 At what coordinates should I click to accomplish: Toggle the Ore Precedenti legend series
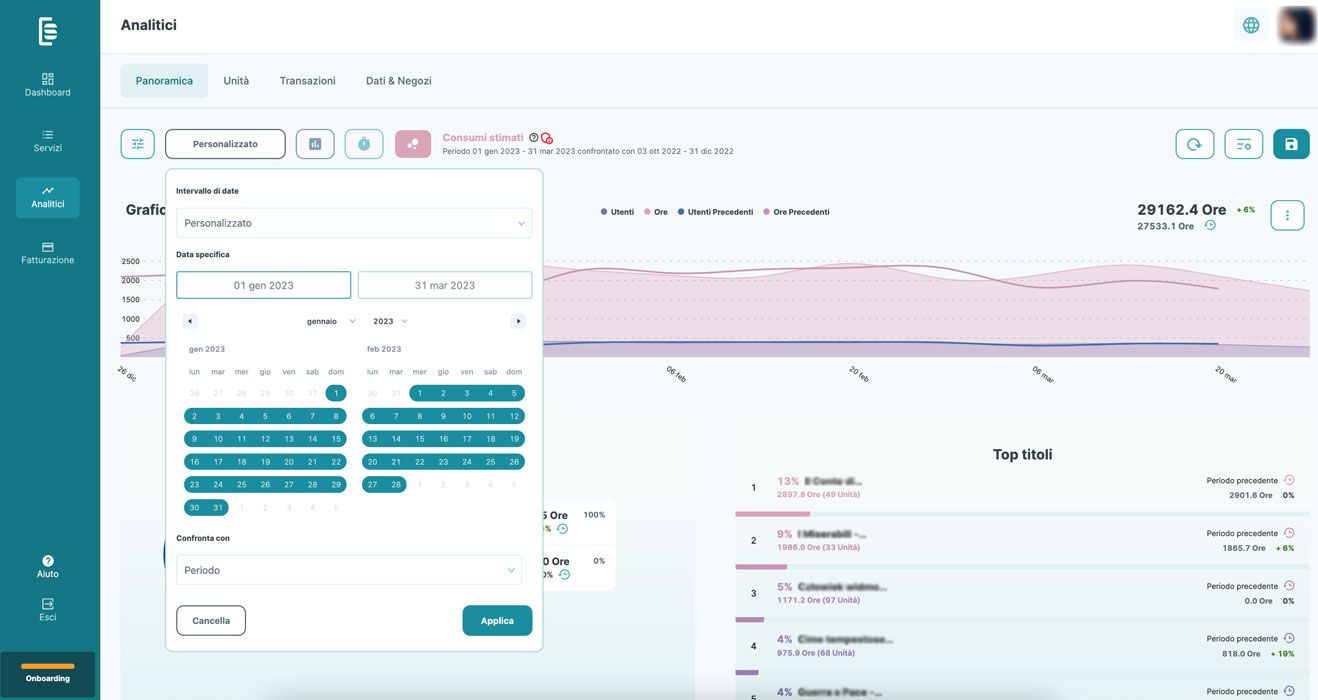[796, 212]
